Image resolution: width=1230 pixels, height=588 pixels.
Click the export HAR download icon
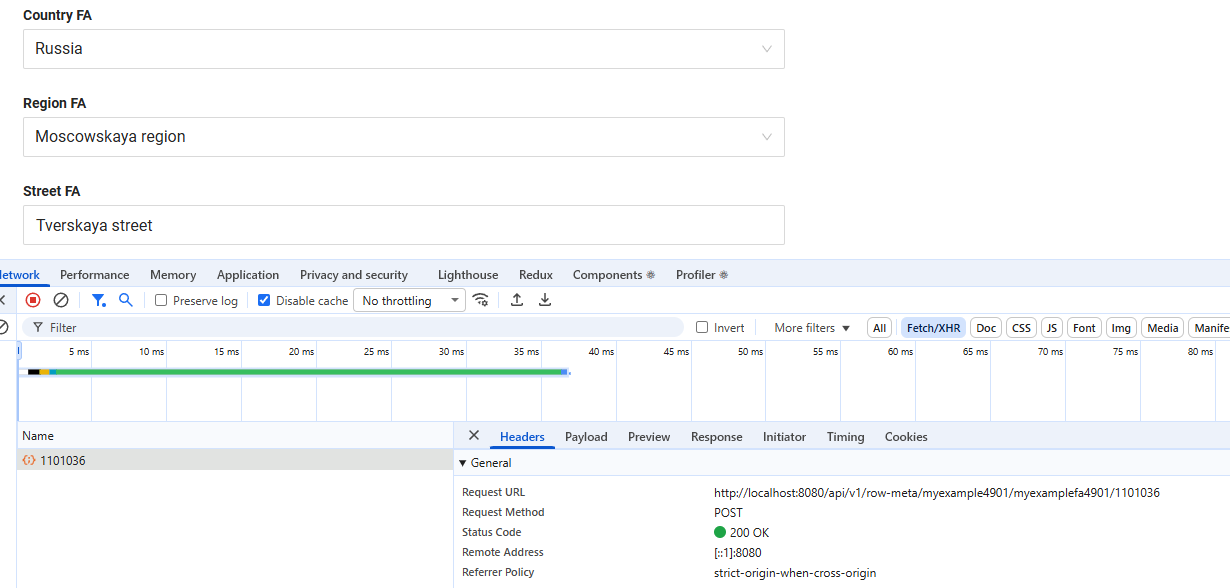coord(545,300)
